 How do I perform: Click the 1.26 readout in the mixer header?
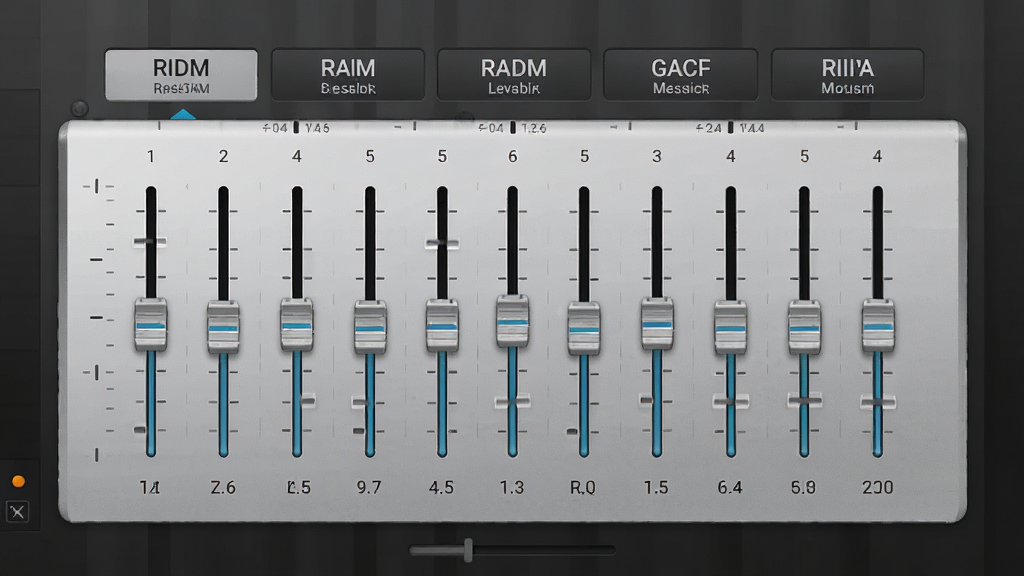point(534,128)
